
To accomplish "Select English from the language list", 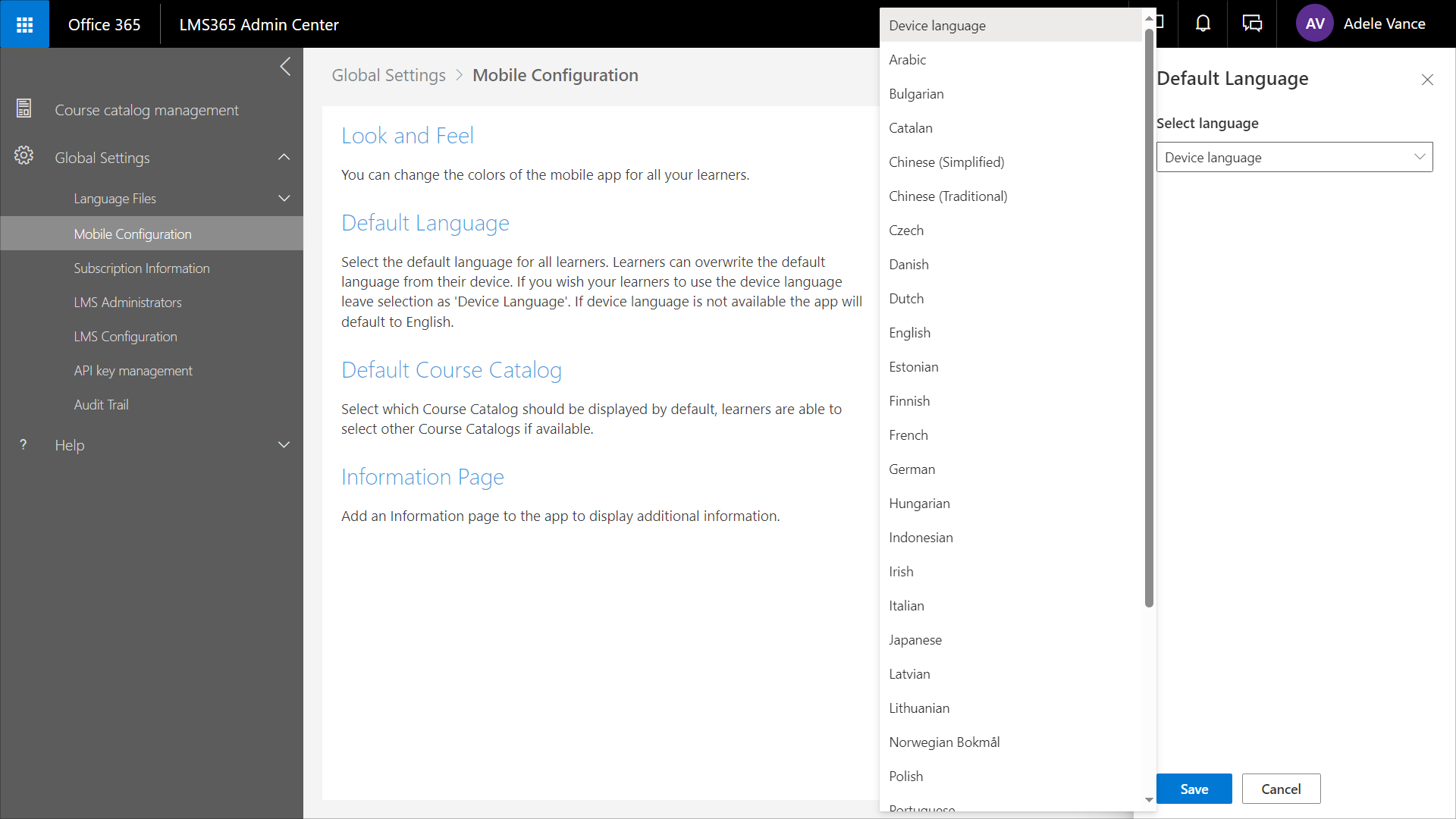I will (909, 333).
